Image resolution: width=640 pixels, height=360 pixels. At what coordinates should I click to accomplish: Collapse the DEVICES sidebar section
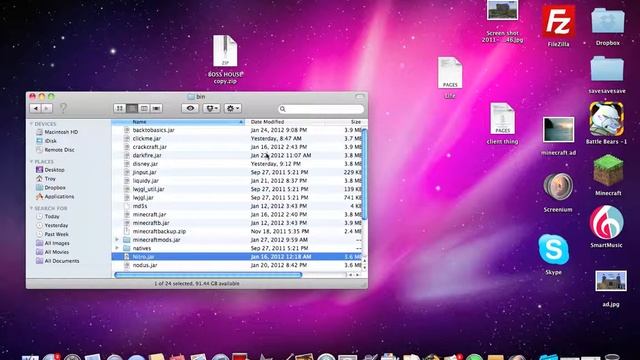31,124
